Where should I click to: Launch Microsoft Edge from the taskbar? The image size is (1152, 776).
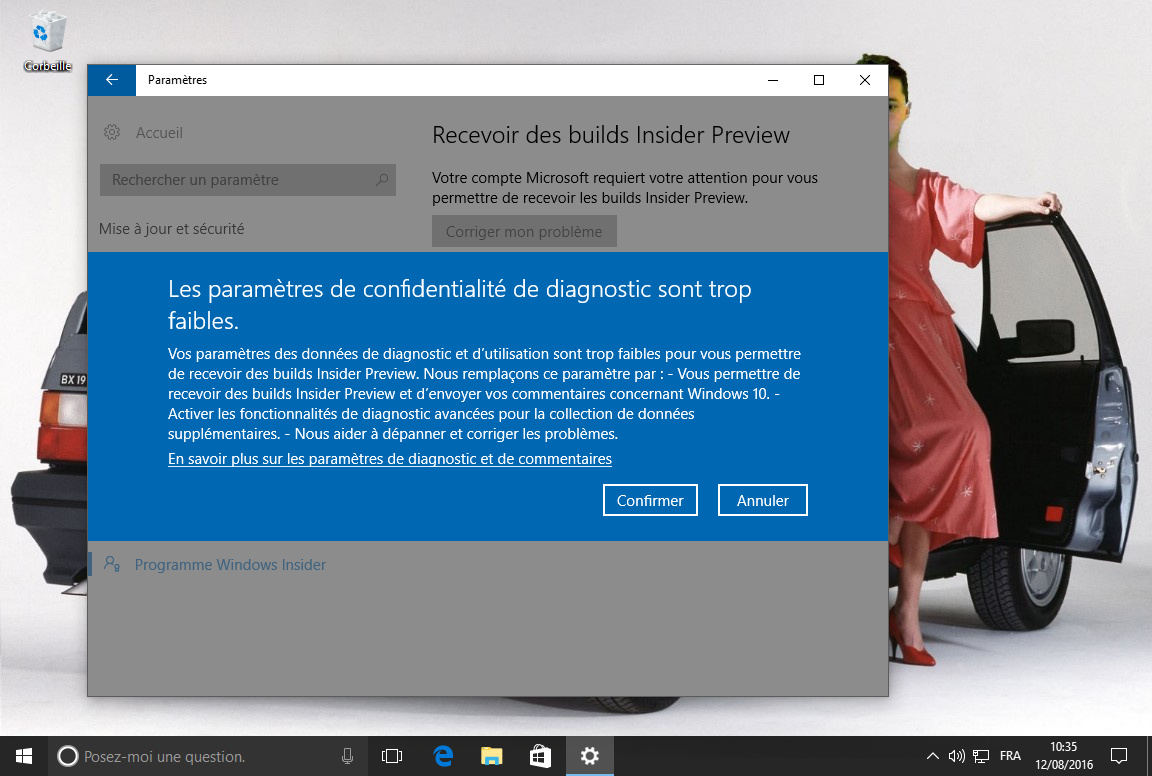443,756
